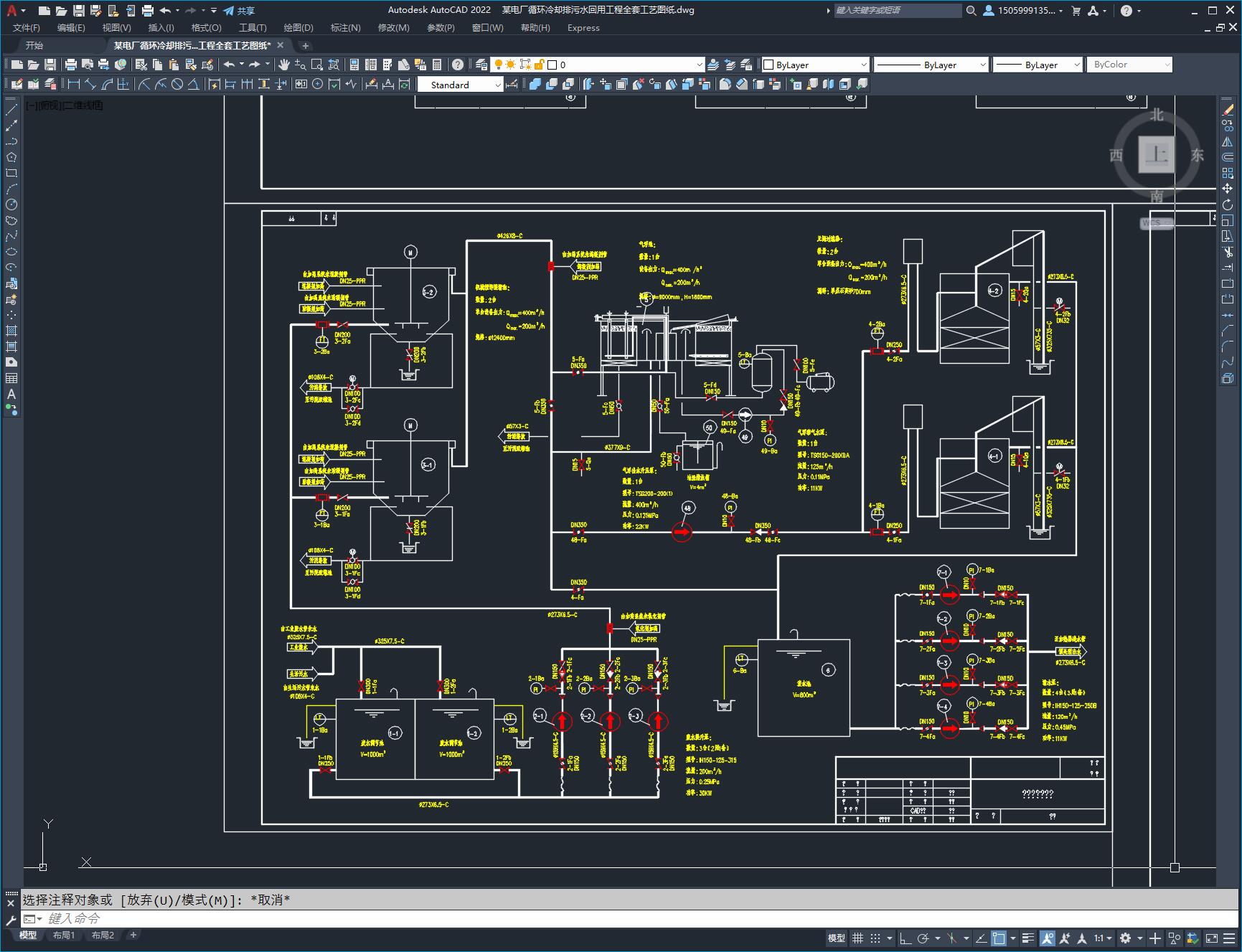Toggle Ortho mode in status bar

[905, 938]
